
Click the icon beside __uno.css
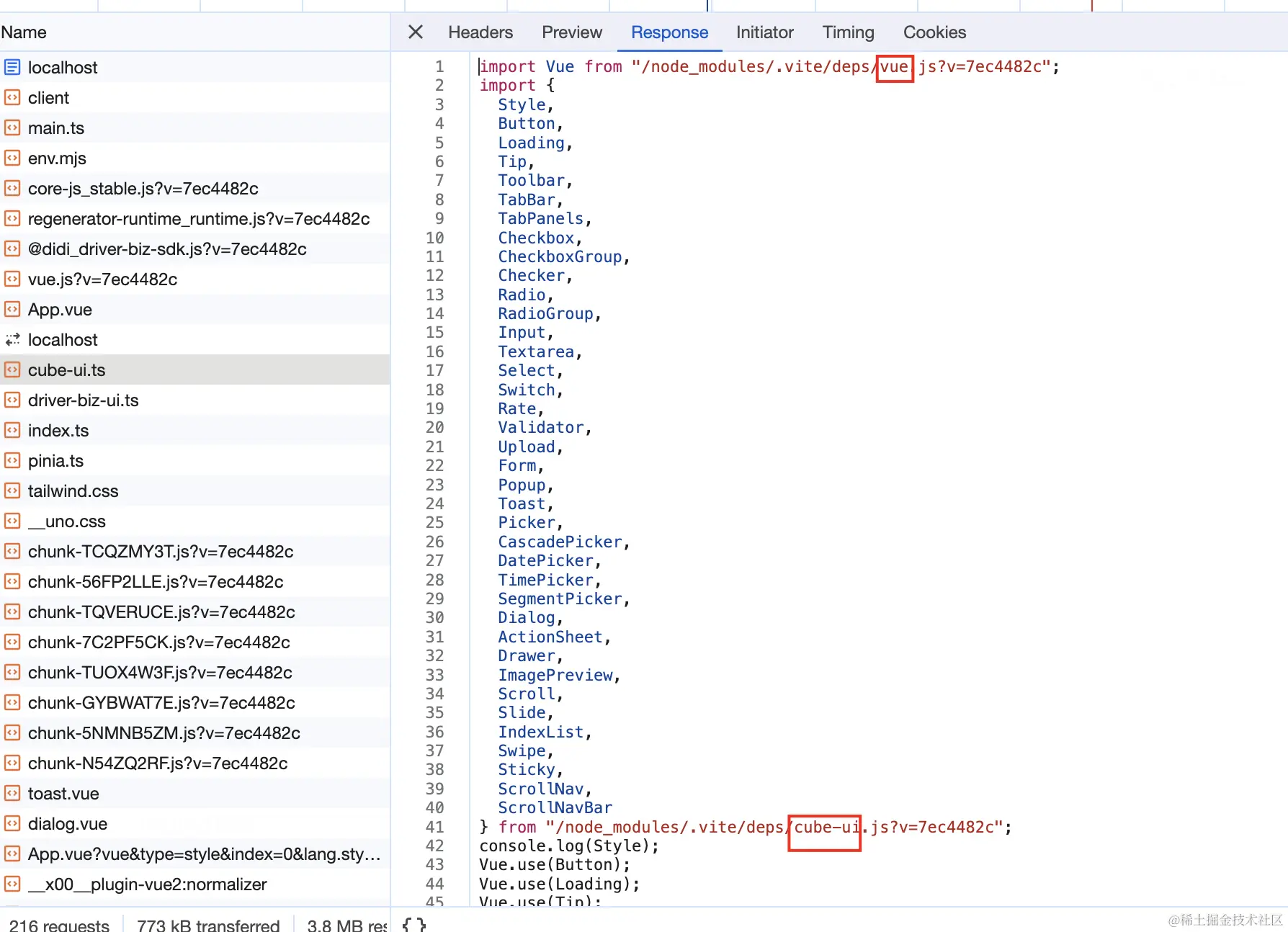tap(12, 521)
